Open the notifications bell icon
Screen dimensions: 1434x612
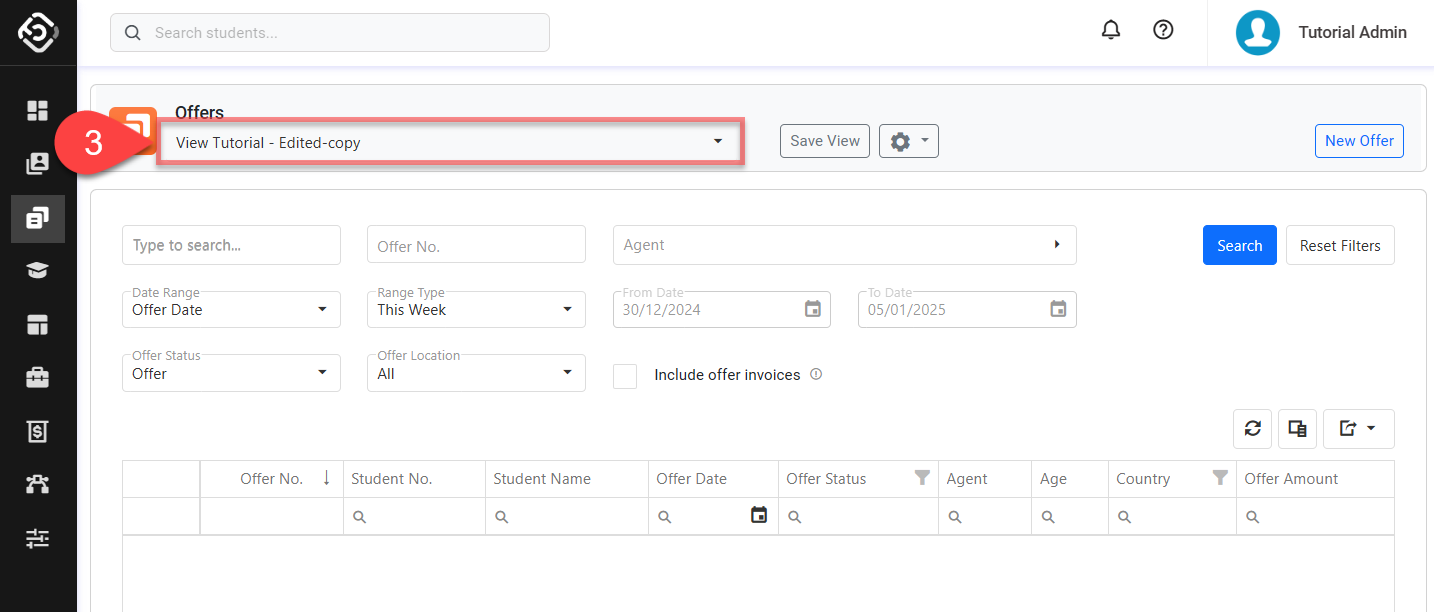click(1110, 30)
